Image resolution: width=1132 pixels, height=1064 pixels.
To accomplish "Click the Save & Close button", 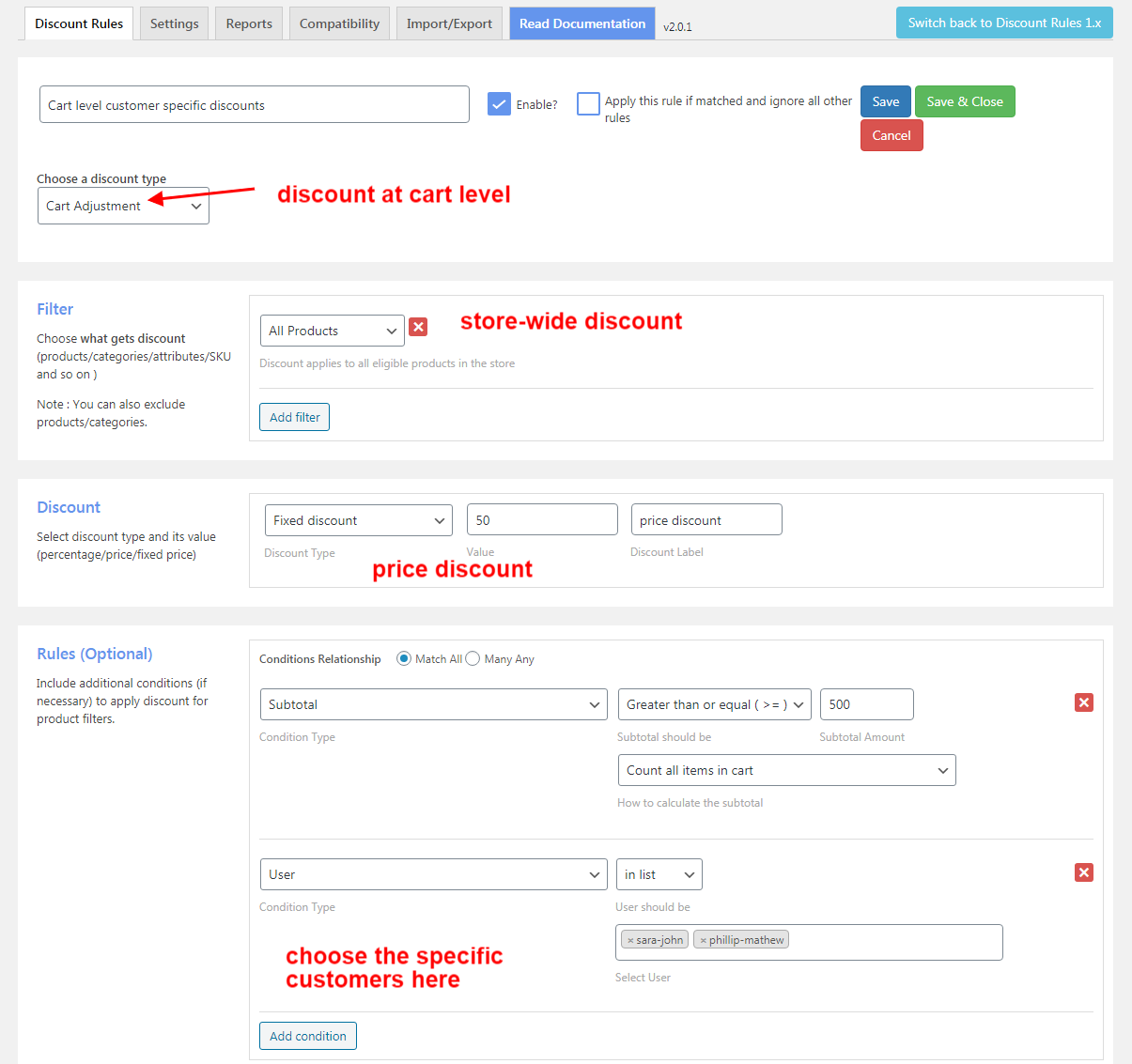I will tap(965, 100).
